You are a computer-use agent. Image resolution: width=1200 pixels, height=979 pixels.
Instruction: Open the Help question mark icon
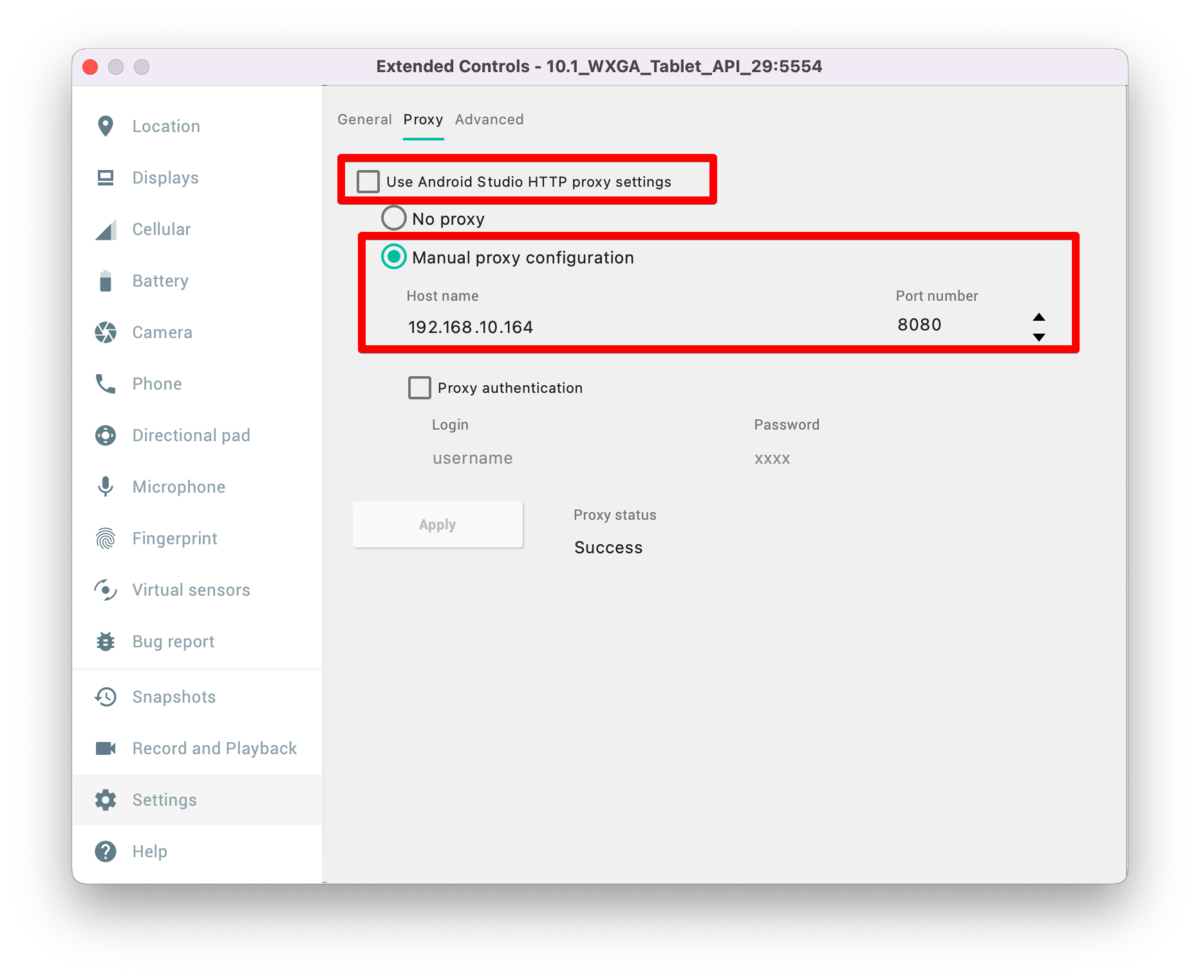[105, 852]
